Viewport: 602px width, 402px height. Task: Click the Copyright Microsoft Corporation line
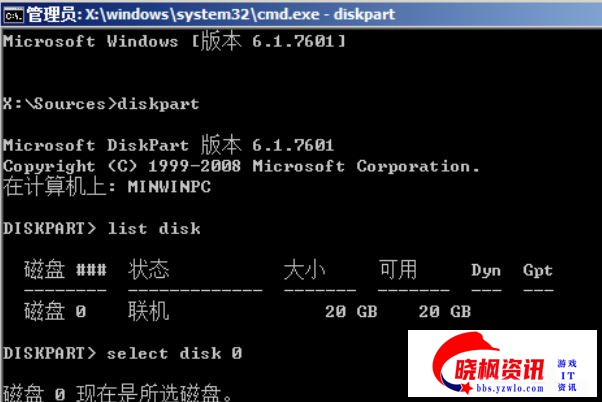click(x=241, y=166)
